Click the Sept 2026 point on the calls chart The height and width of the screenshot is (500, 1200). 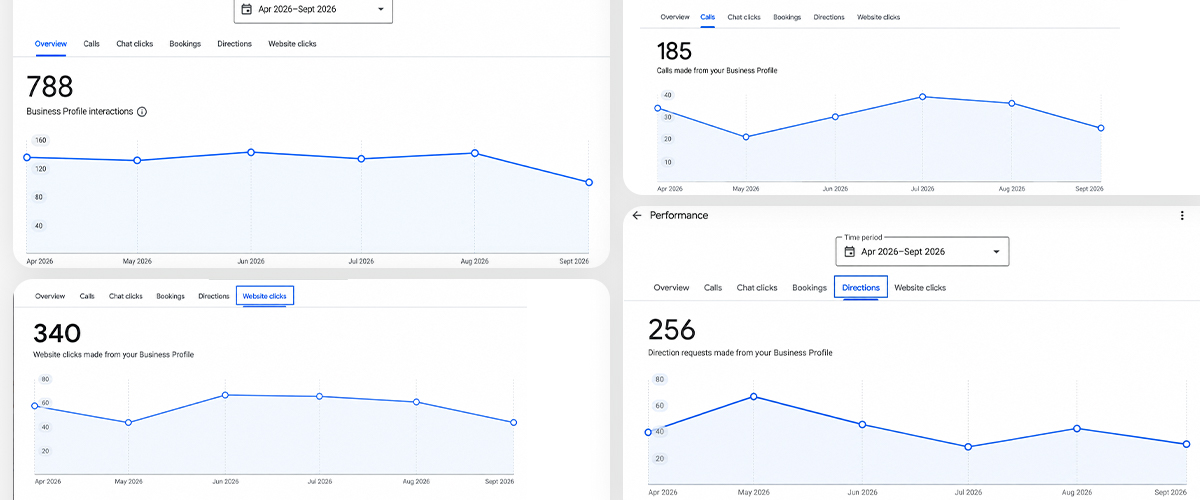[x=1101, y=128]
